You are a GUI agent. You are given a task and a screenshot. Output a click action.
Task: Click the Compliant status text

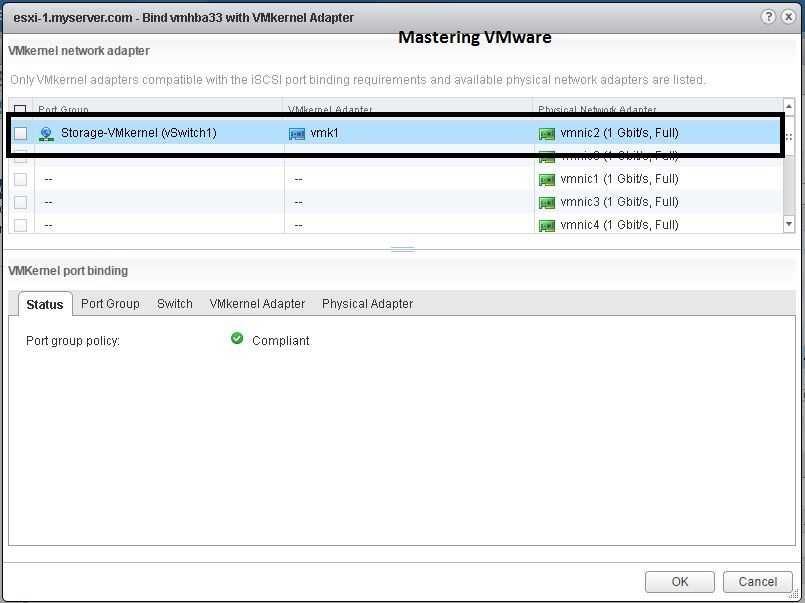pos(280,341)
